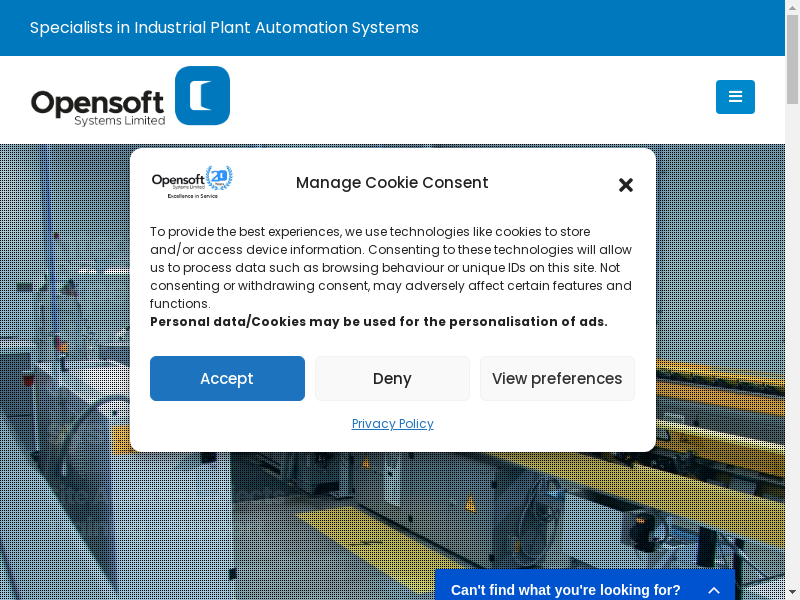Close the cookie consent dialog with X
The image size is (800, 600).
(x=626, y=185)
